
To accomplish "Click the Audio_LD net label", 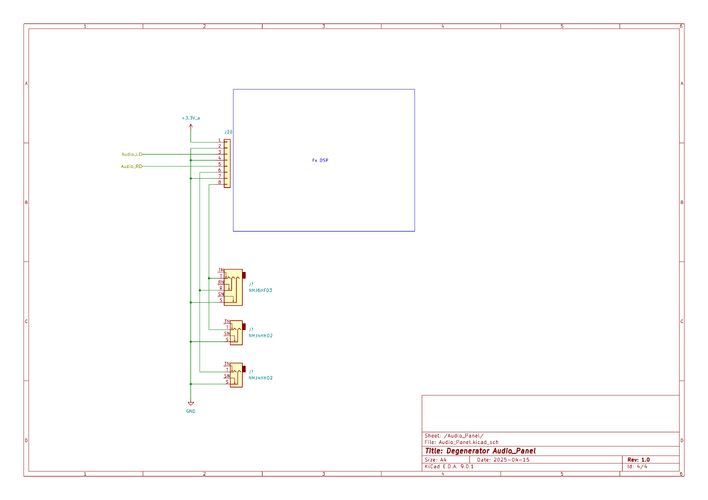I will (x=132, y=154).
